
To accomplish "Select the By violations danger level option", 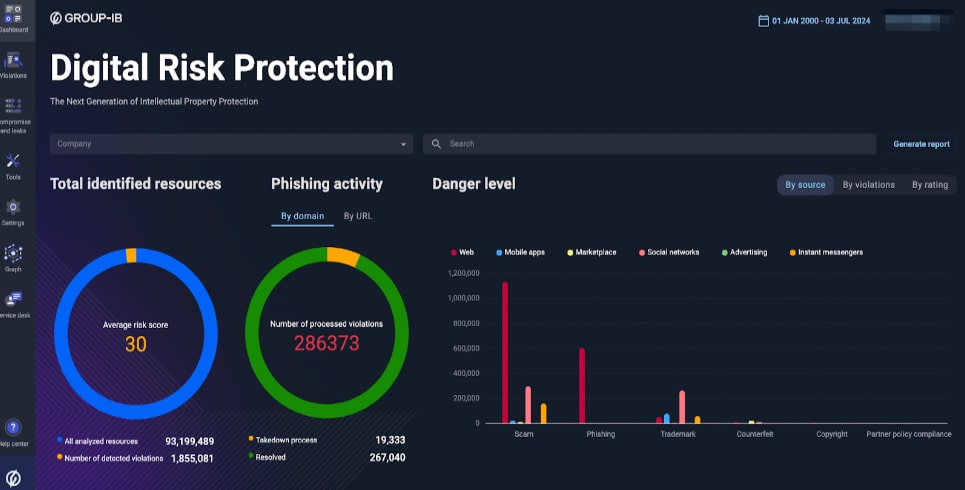I will 868,185.
